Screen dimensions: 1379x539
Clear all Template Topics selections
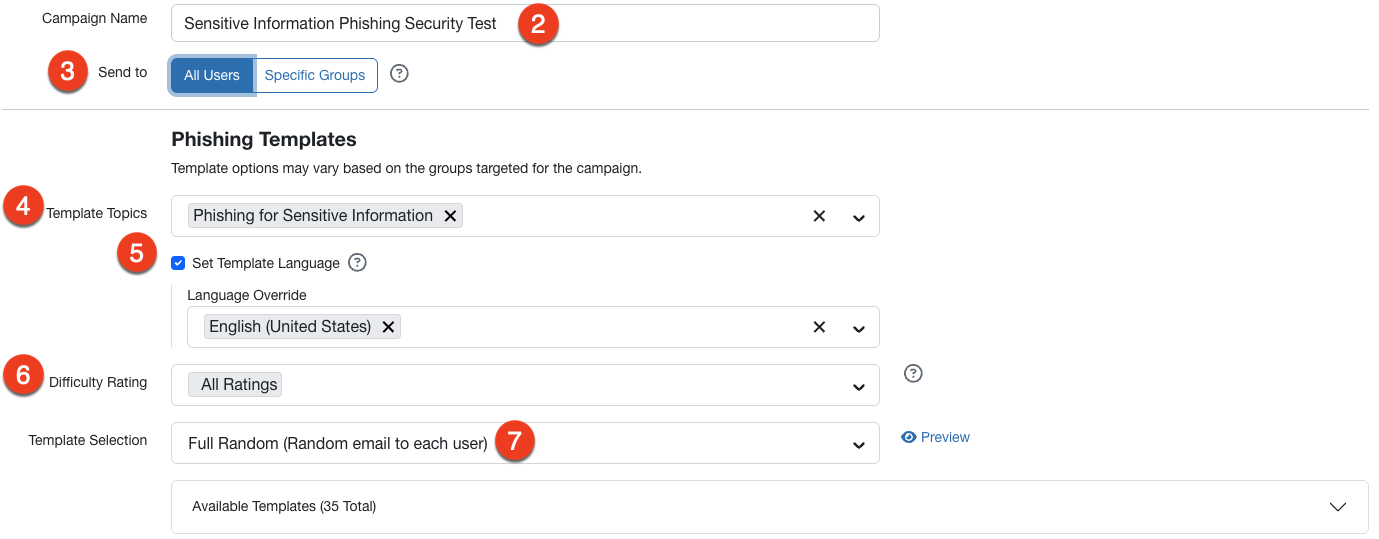point(819,216)
